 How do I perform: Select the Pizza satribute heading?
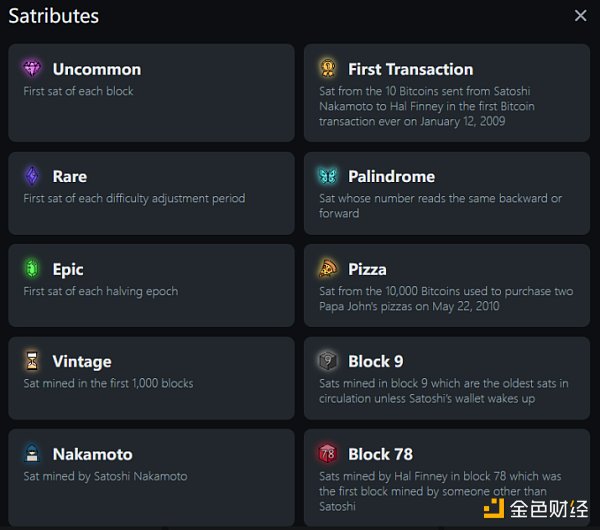(367, 269)
